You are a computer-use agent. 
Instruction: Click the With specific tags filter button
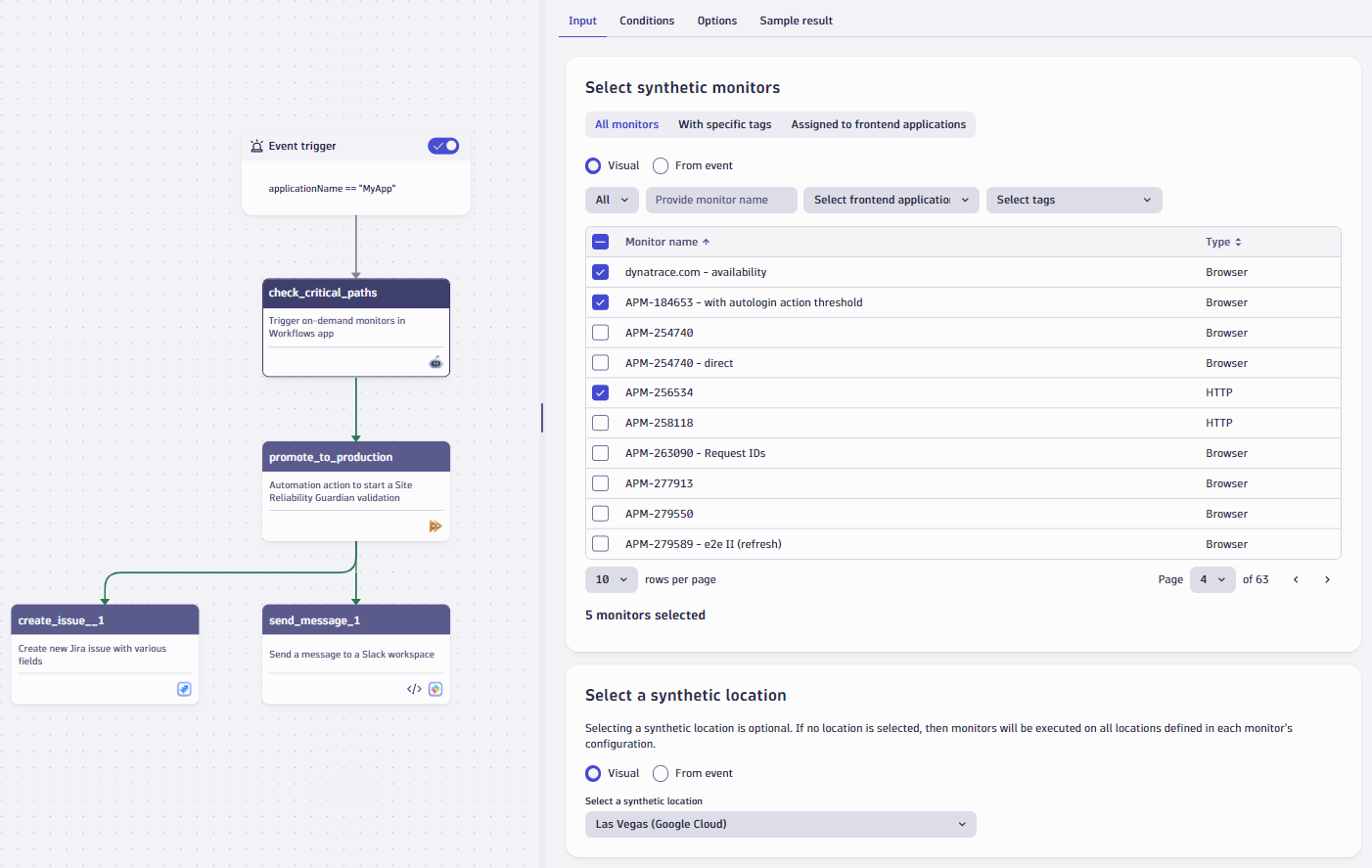724,124
